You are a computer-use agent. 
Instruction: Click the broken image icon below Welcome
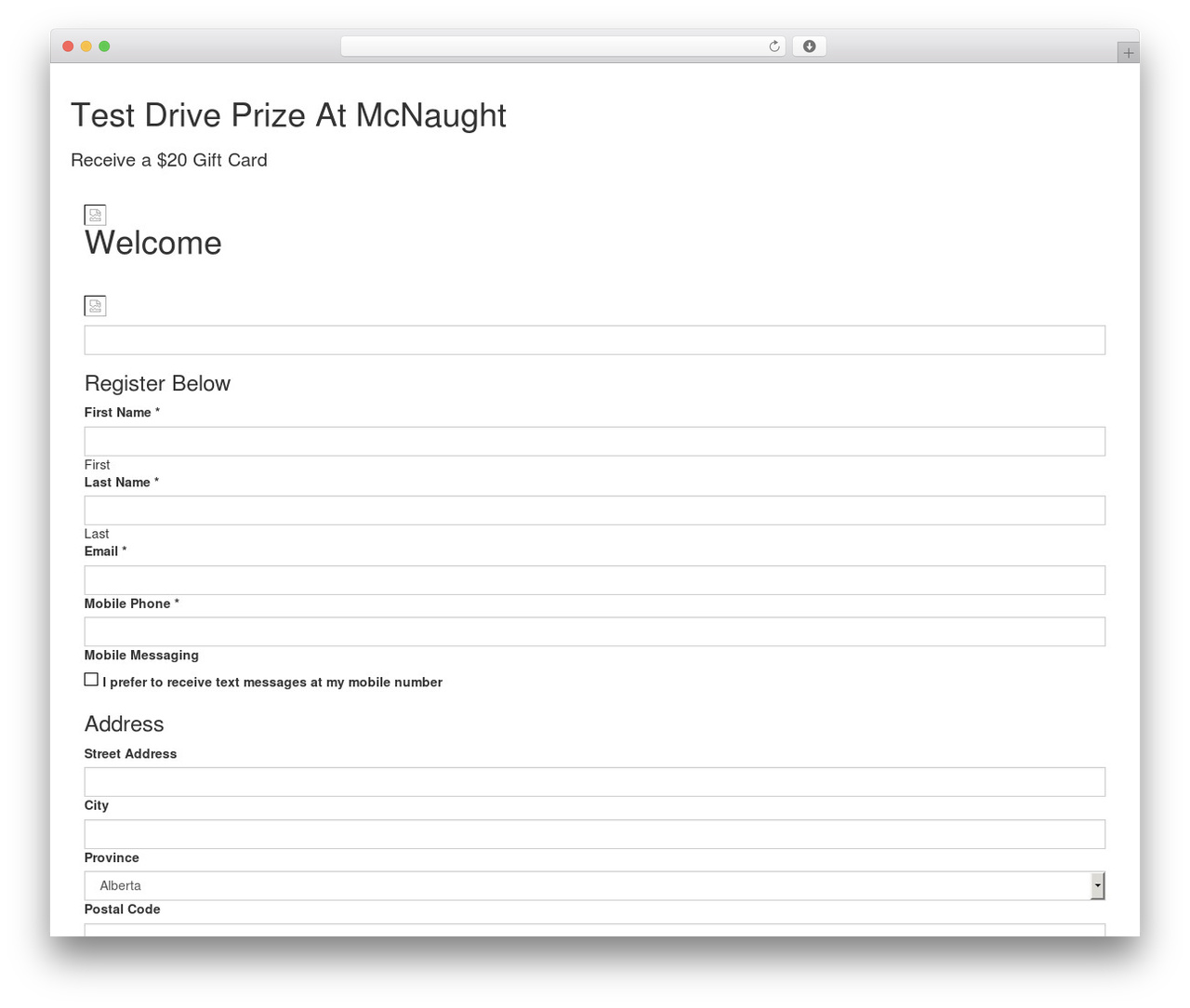click(95, 306)
